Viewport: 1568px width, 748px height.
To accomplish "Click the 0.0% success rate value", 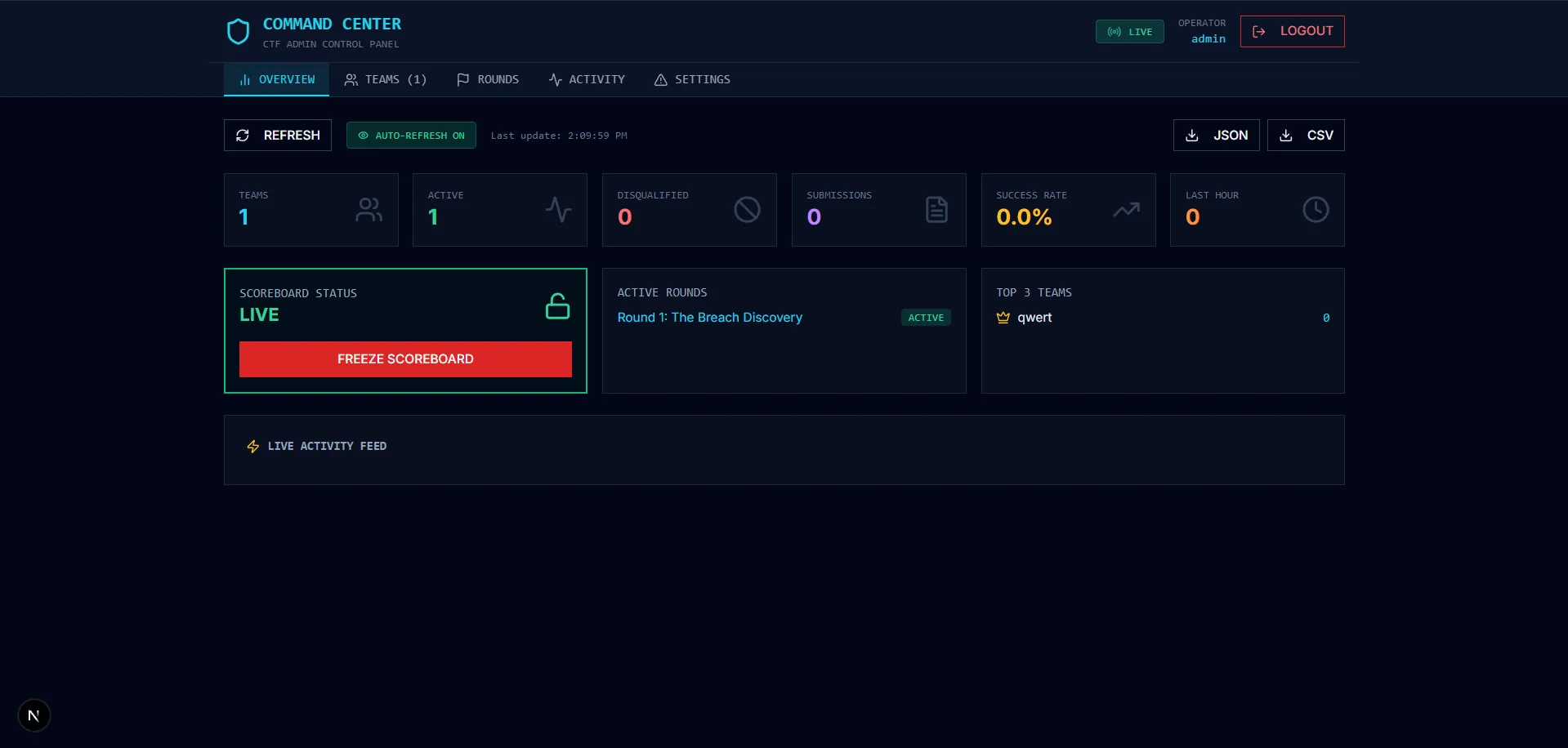I will point(1024,217).
